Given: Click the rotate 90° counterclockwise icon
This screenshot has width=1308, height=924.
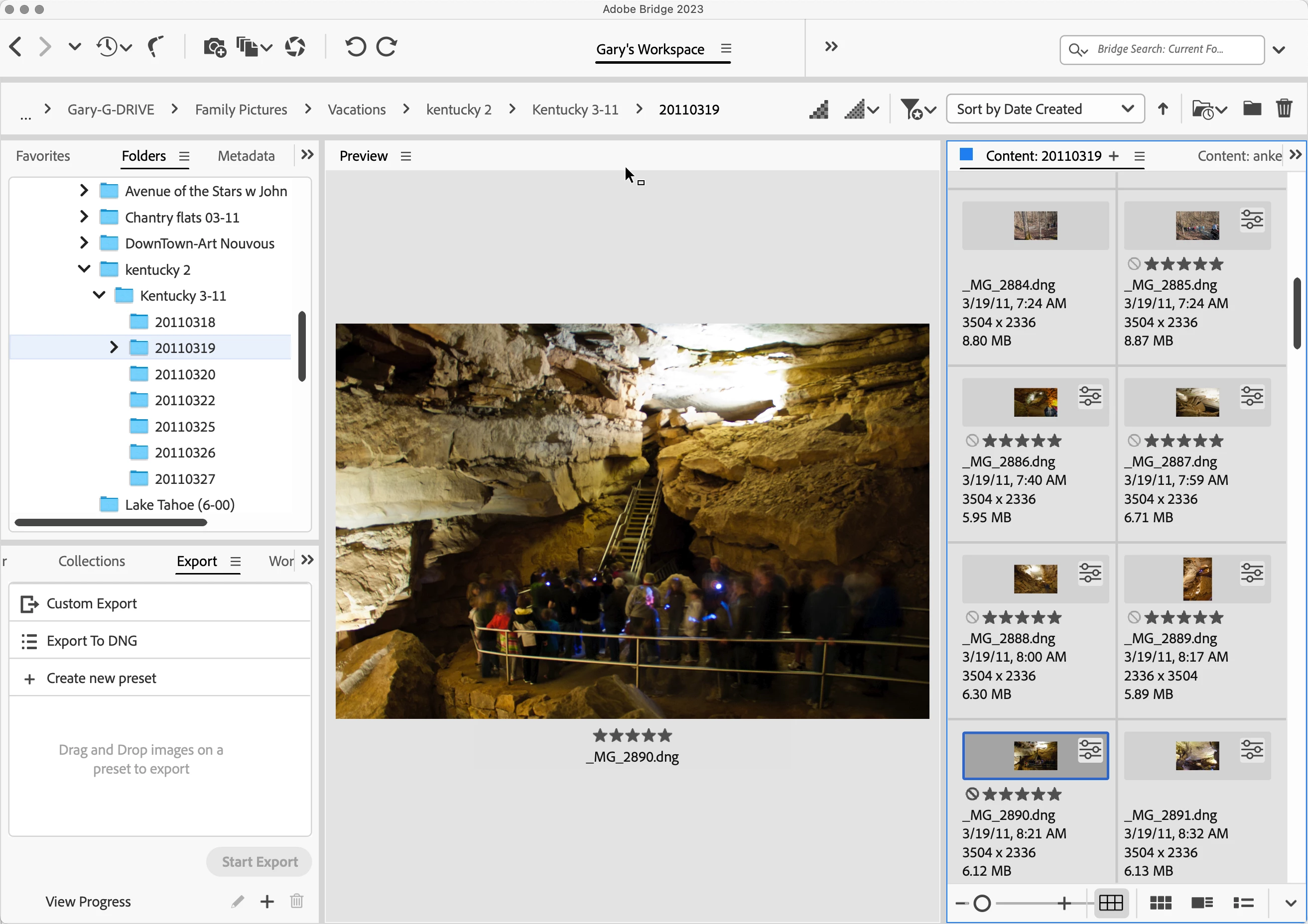Looking at the screenshot, I should click(356, 47).
